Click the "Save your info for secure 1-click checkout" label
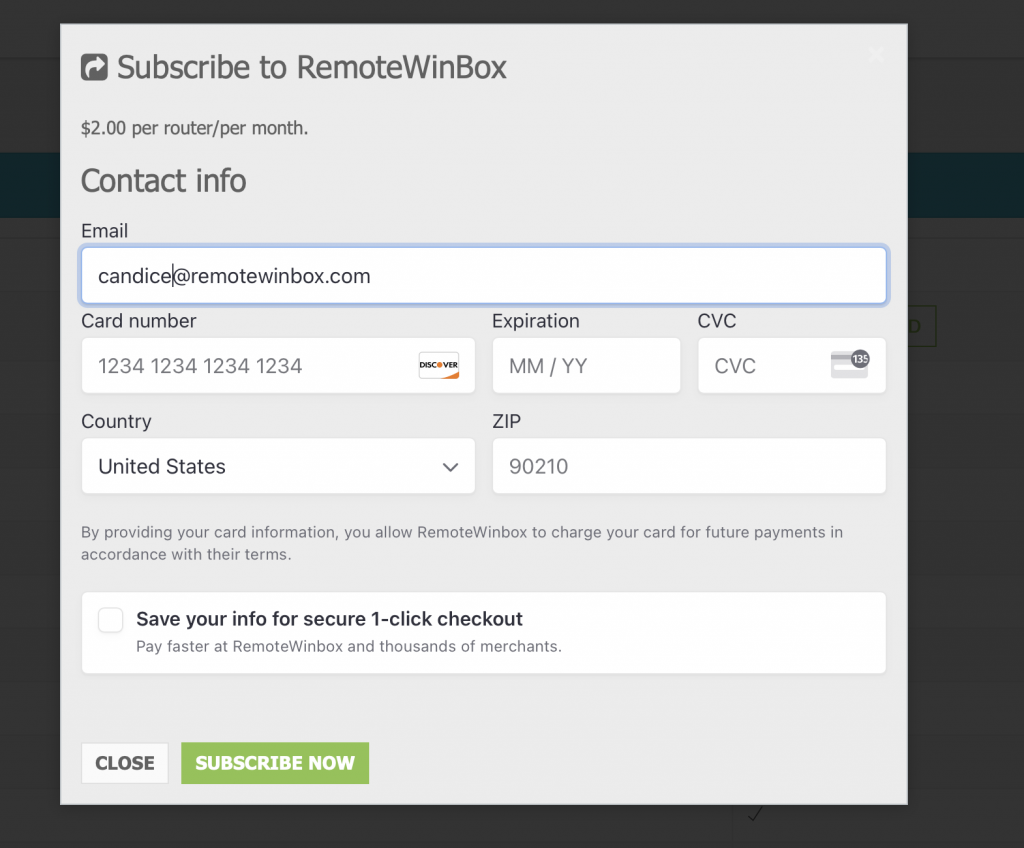The height and width of the screenshot is (848, 1024). pyautogui.click(x=329, y=619)
